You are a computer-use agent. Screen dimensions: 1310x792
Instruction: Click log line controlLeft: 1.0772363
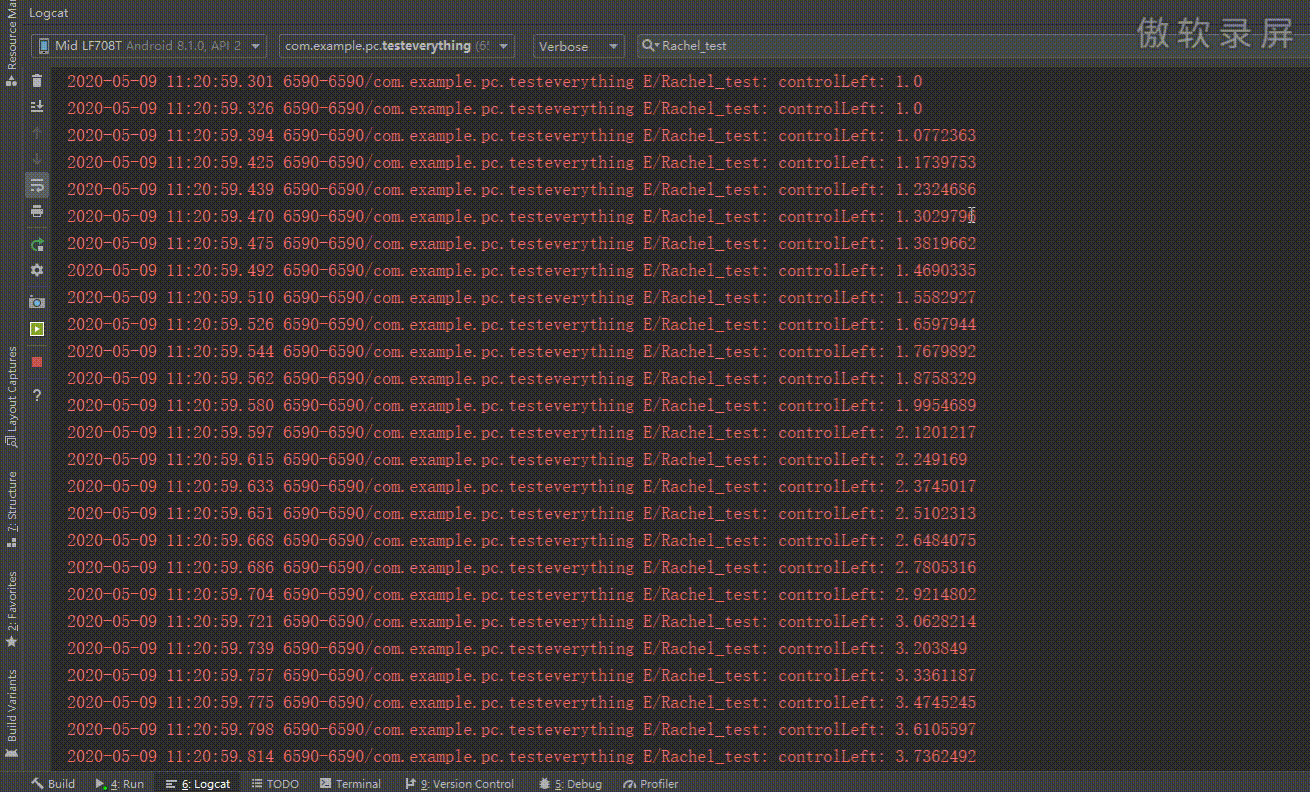[521, 135]
